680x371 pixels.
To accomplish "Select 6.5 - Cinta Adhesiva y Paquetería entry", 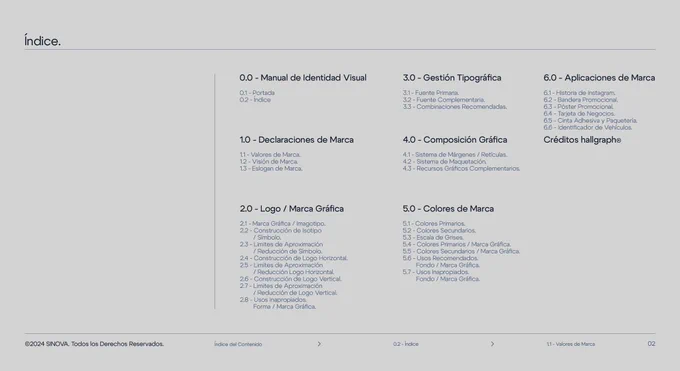I will [x=590, y=120].
